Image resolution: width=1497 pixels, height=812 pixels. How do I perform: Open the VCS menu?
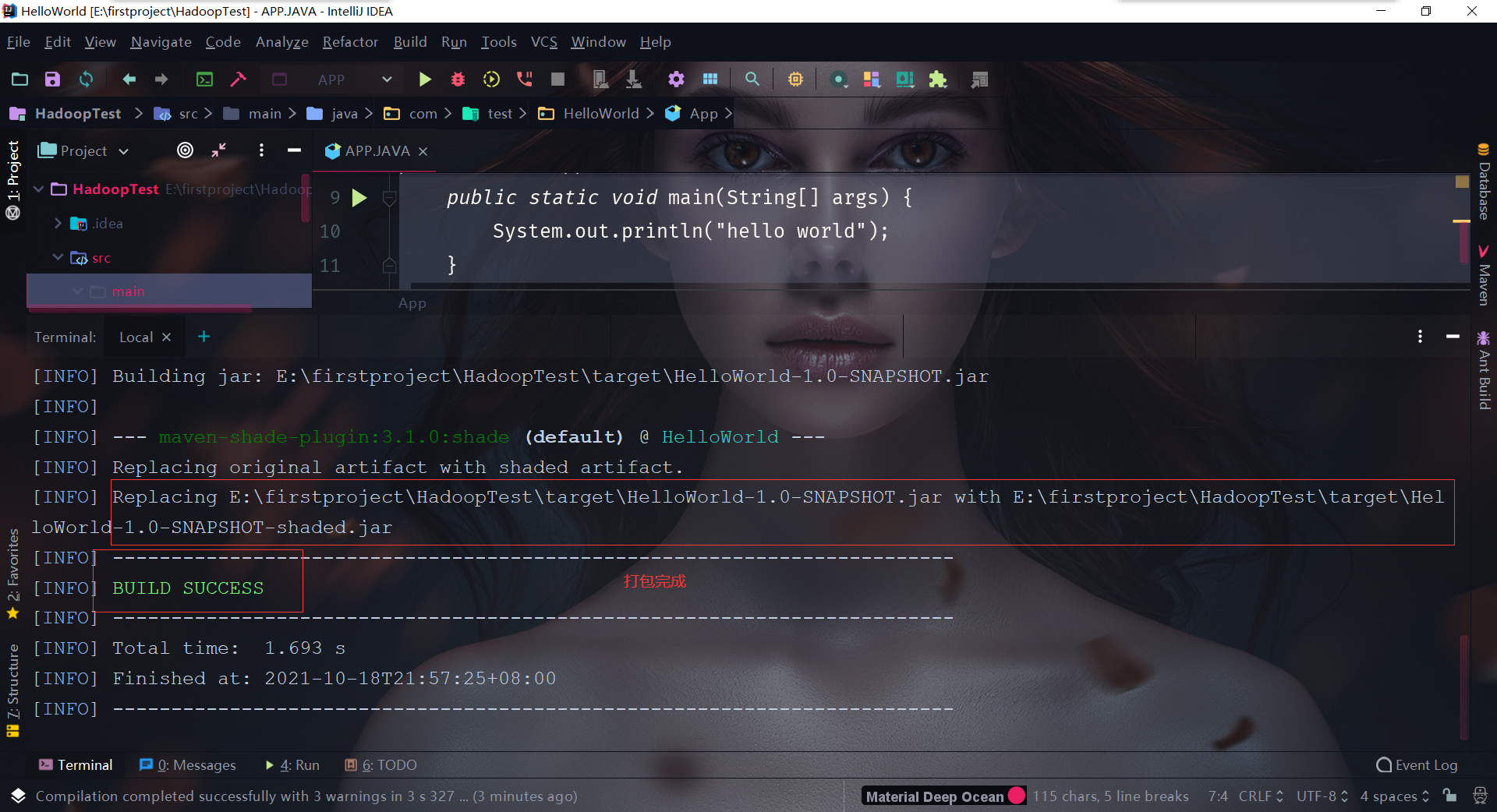(x=544, y=42)
